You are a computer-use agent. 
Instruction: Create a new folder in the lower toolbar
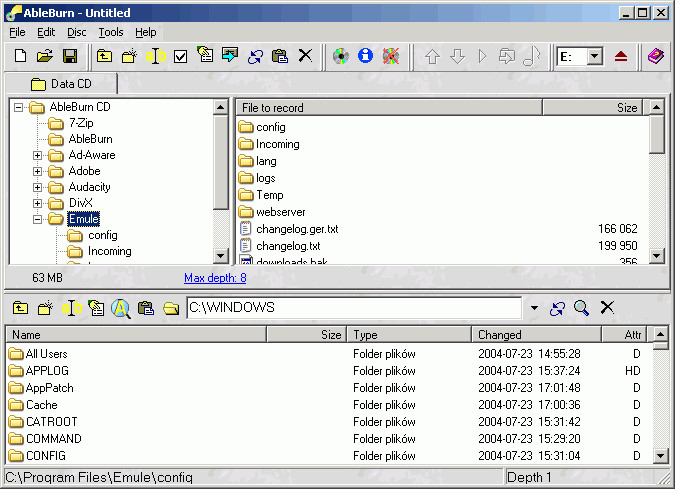coord(45,308)
